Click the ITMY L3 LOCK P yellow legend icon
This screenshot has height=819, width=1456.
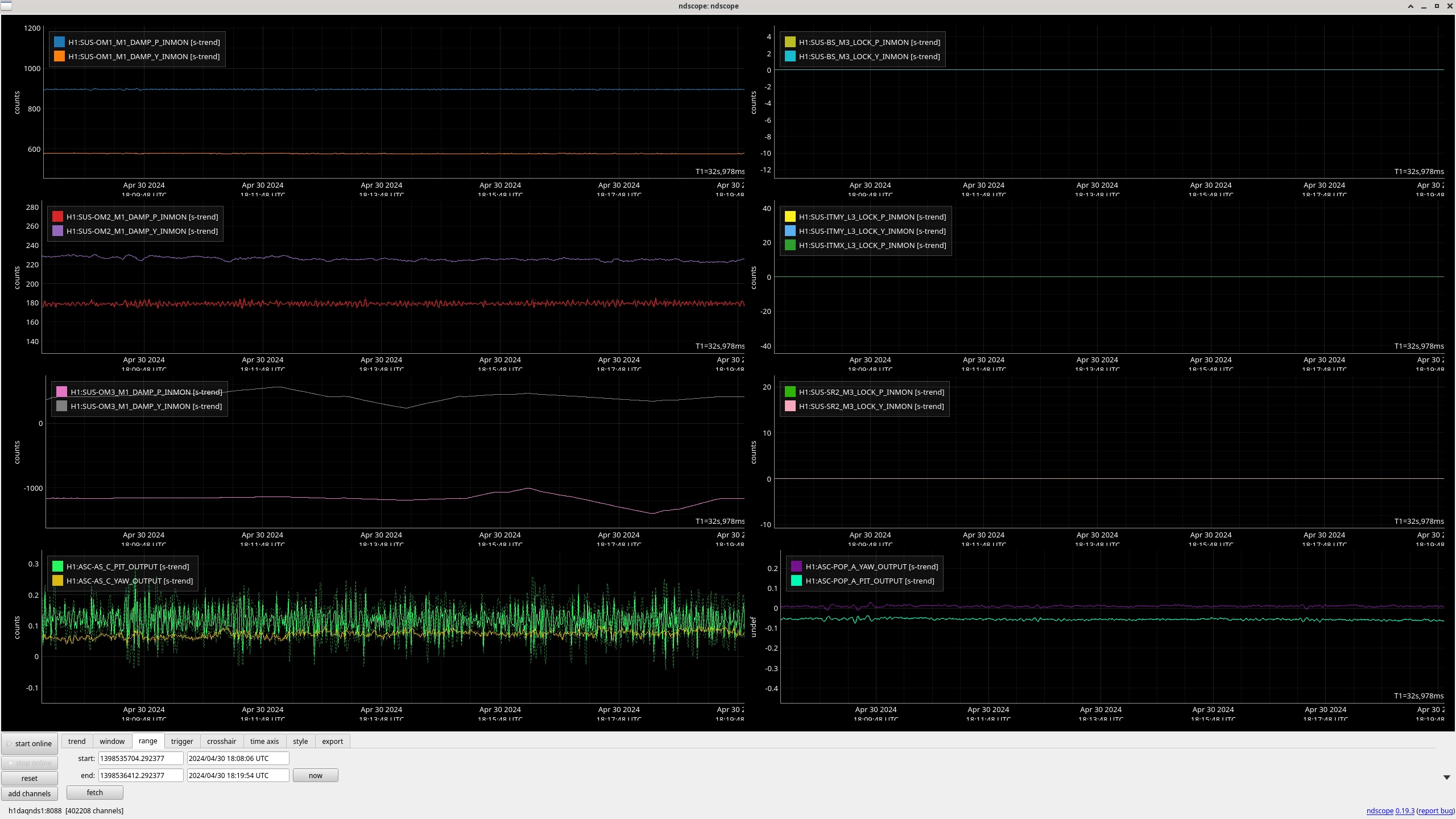click(790, 217)
